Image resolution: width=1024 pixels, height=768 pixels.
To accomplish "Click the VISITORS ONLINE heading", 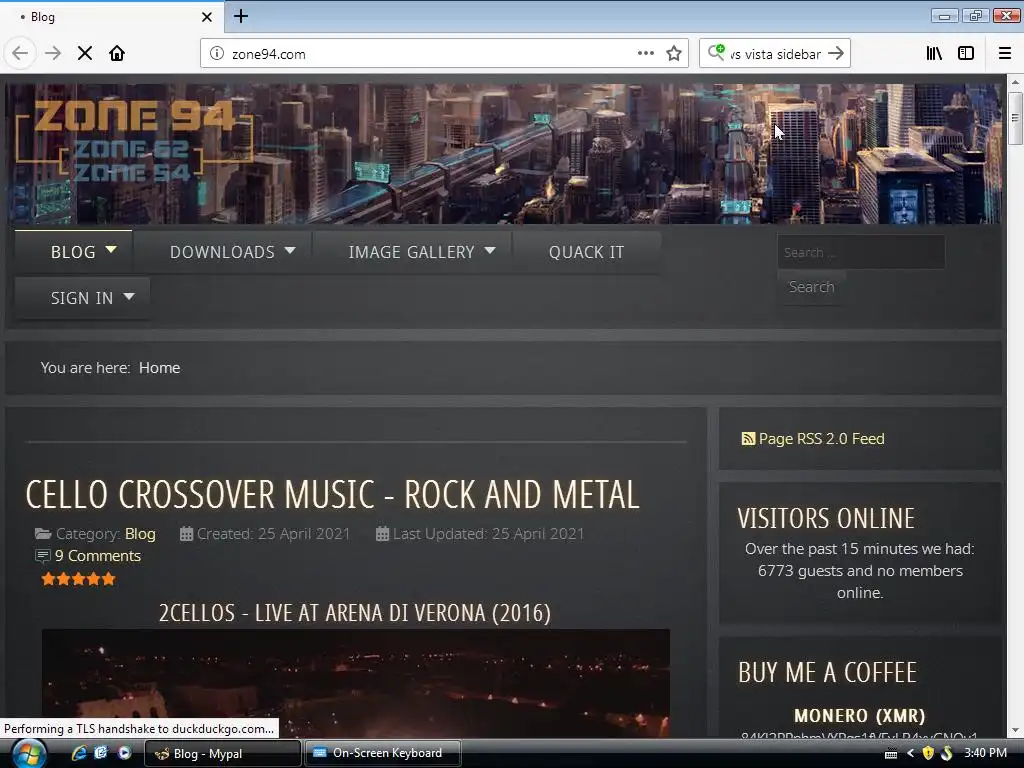I will 826,519.
